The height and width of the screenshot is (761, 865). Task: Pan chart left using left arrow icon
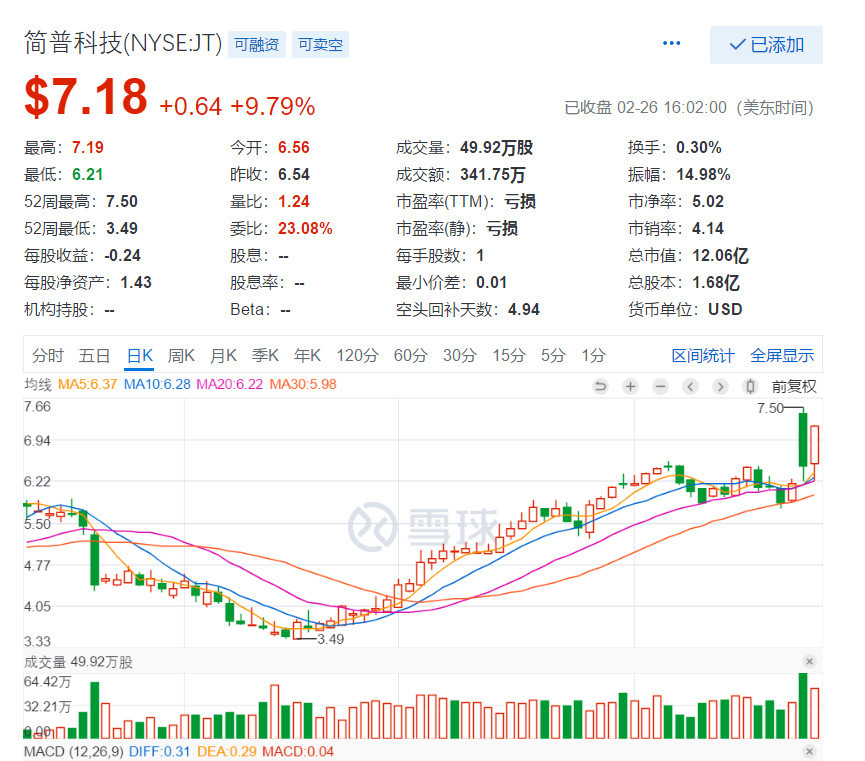point(690,385)
